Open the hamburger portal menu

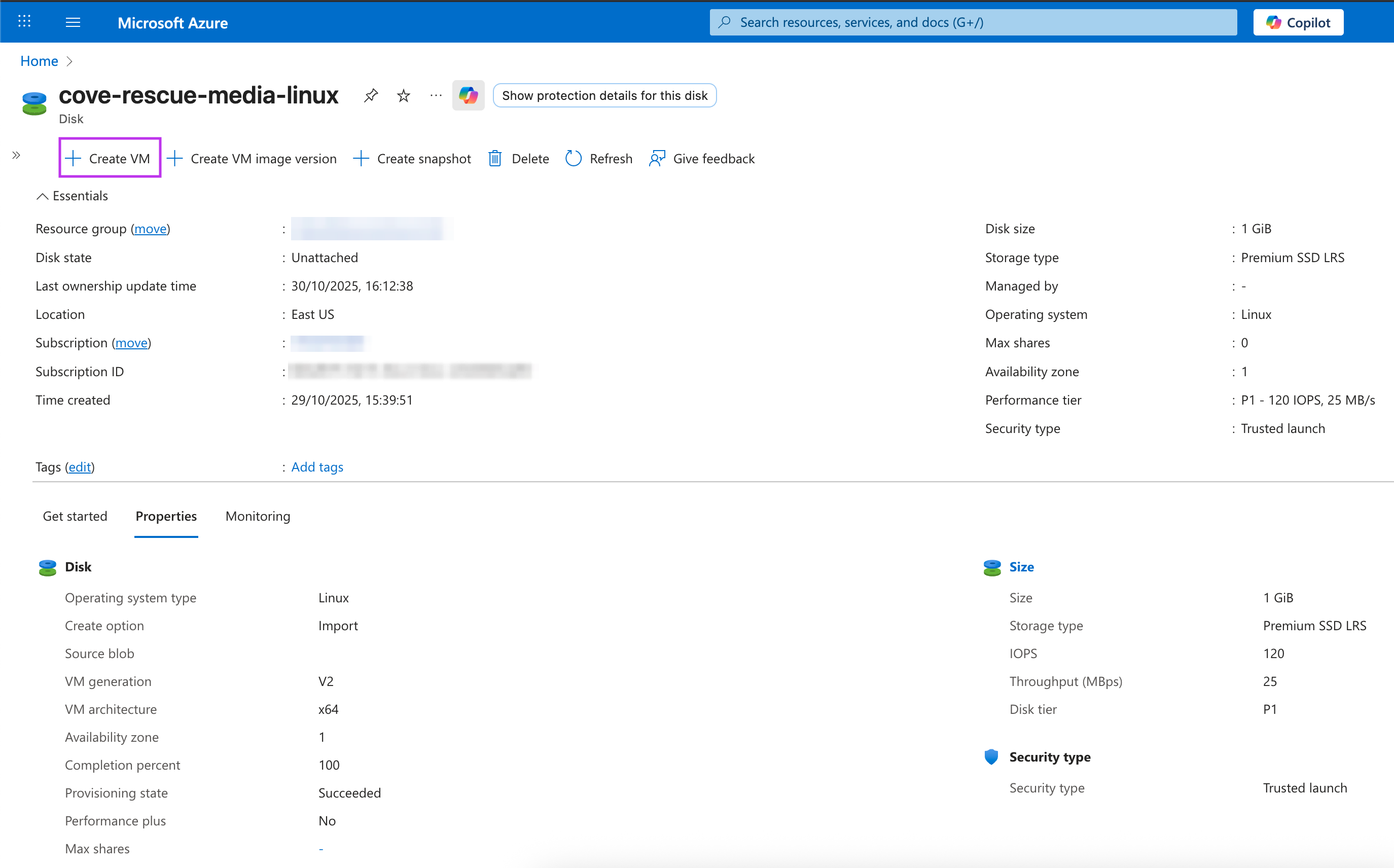(73, 22)
